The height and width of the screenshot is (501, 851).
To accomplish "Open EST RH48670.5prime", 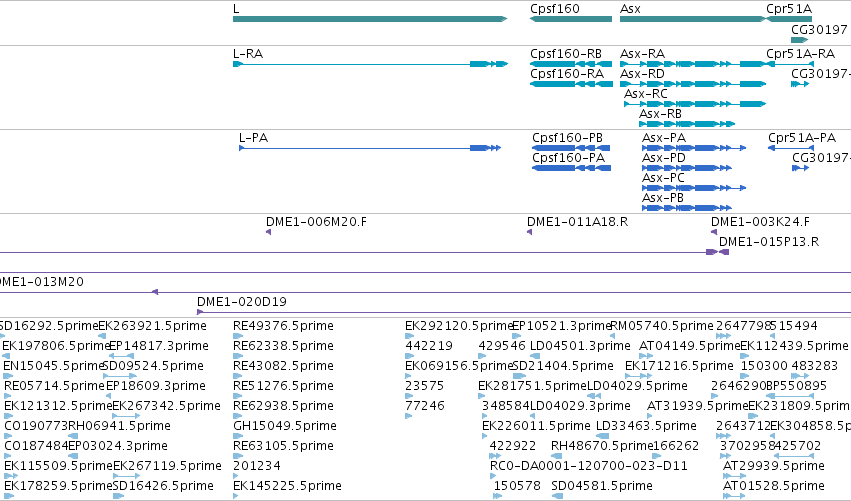I will (x=602, y=447).
